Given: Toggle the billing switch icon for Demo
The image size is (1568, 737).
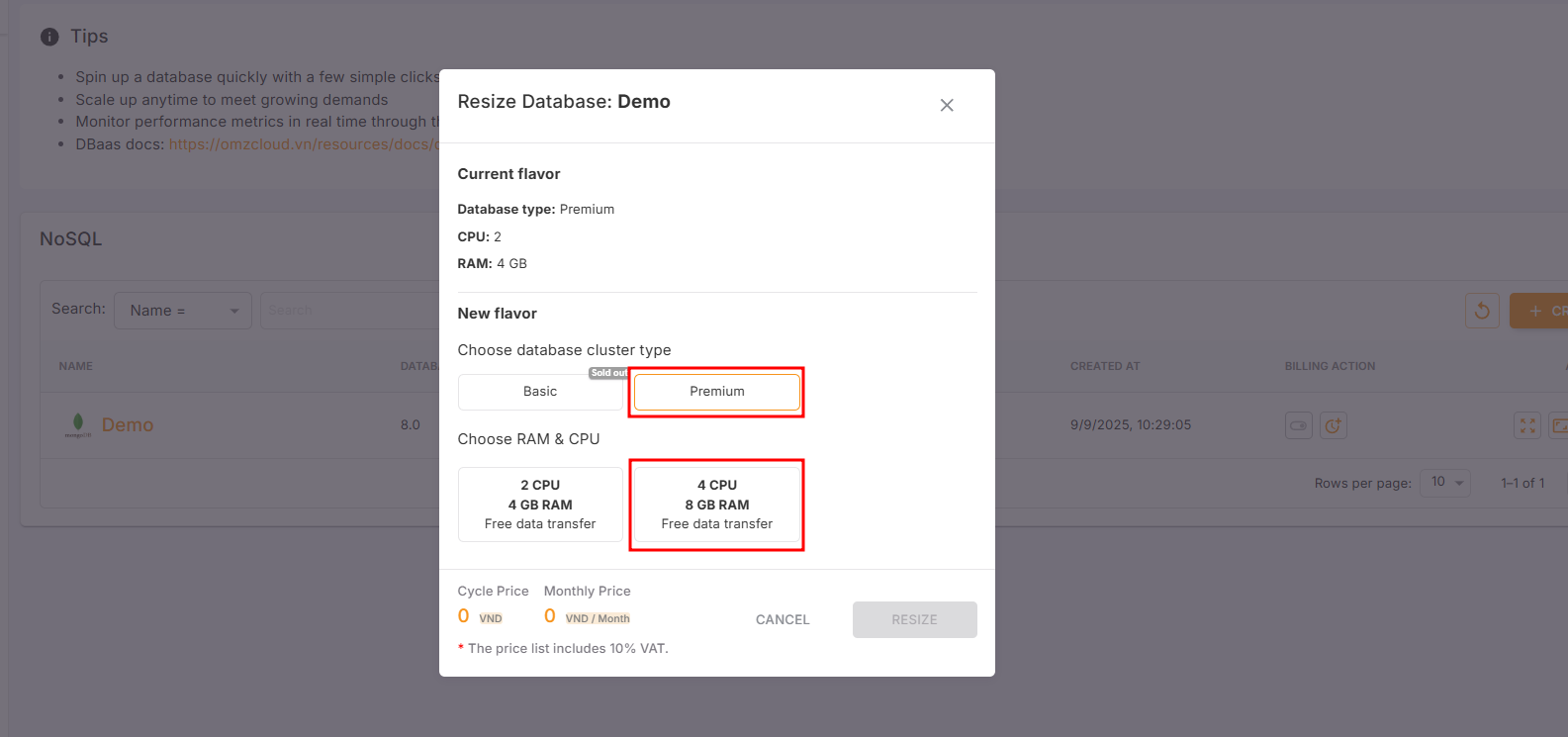Looking at the screenshot, I should [1299, 425].
